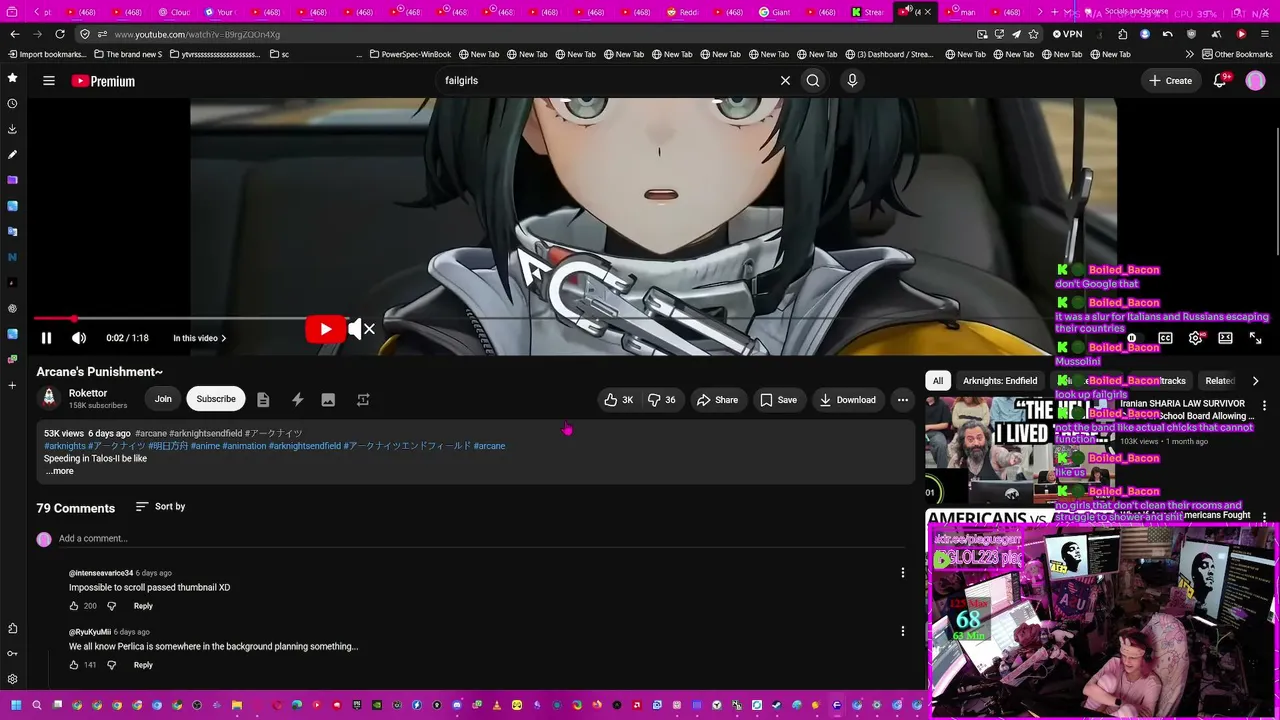
Task: Open File Explorer from the taskbar
Action: tap(237, 706)
